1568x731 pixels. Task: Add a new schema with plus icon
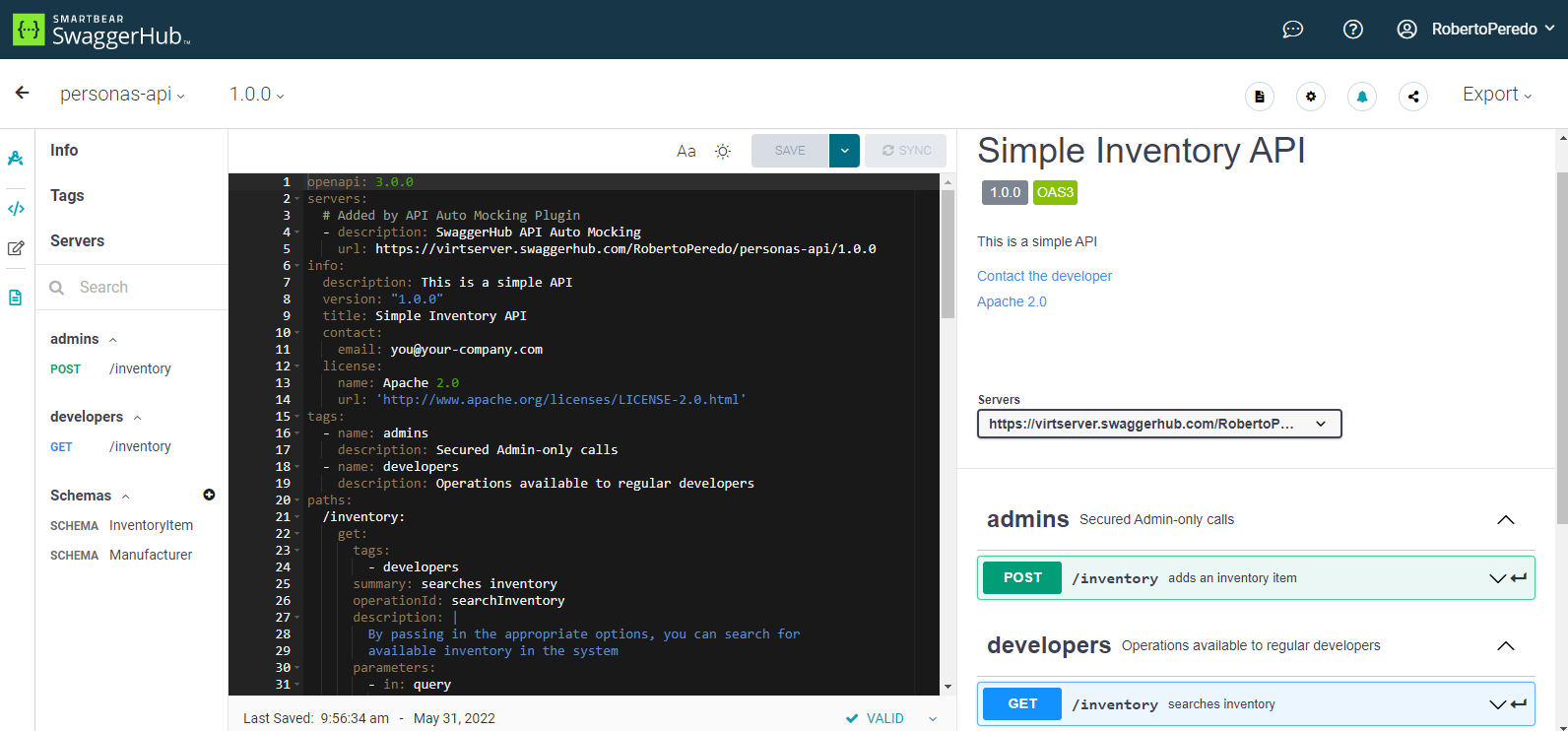[209, 495]
